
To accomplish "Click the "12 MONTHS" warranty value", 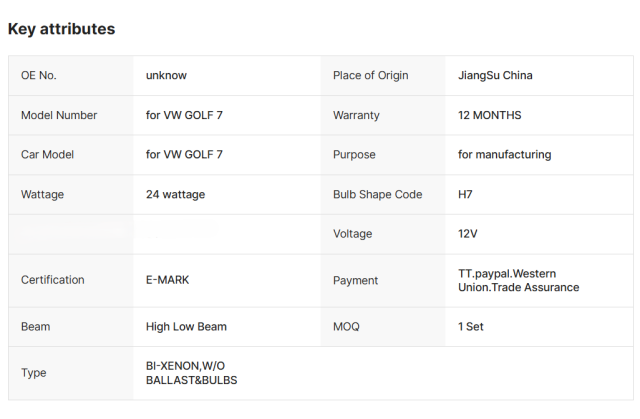I will (489, 115).
